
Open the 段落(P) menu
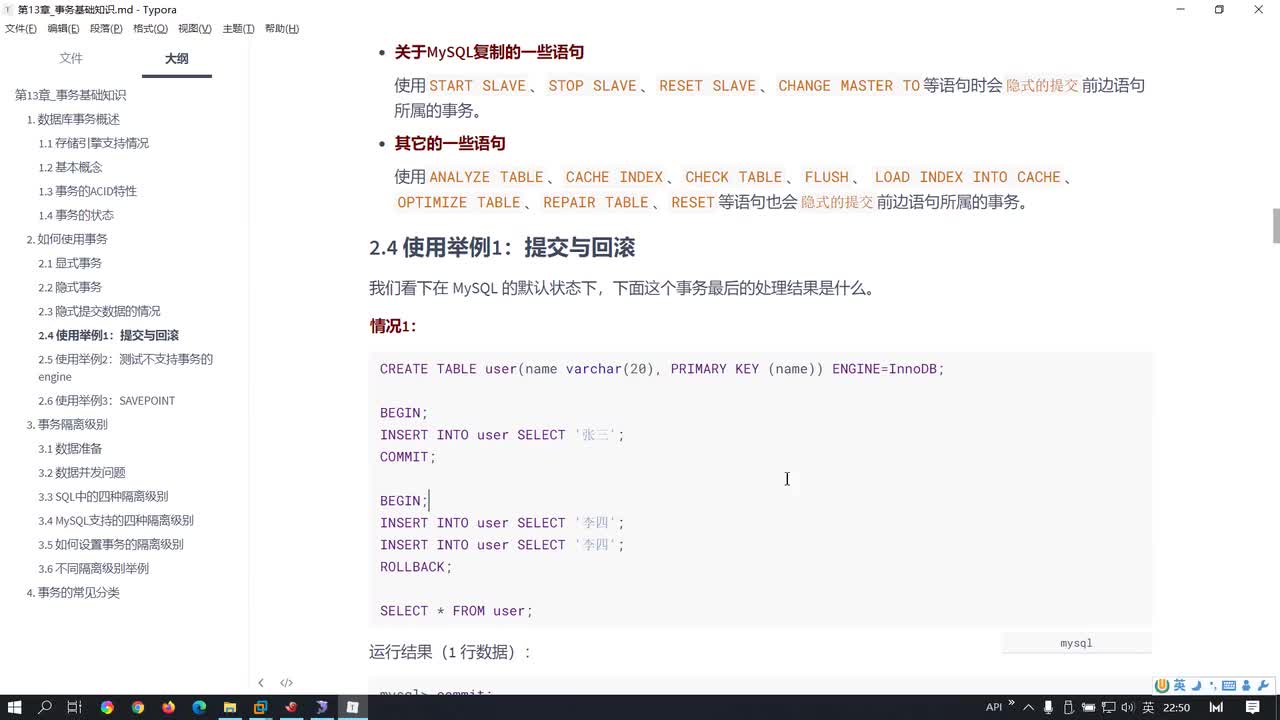pyautogui.click(x=106, y=29)
